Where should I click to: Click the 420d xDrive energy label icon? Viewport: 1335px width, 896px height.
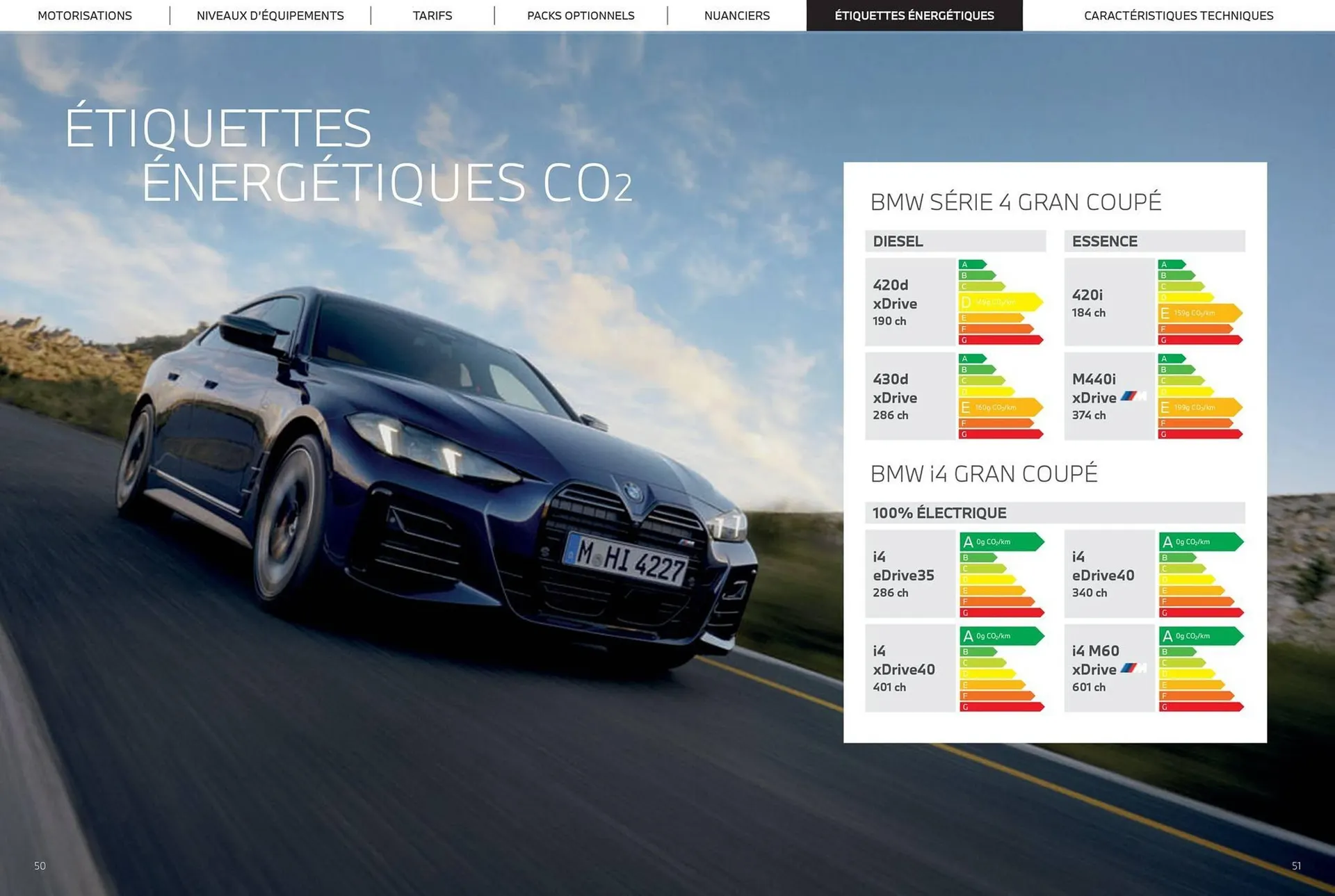pos(1000,302)
